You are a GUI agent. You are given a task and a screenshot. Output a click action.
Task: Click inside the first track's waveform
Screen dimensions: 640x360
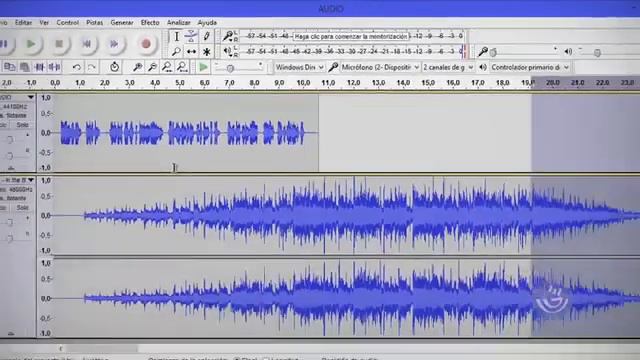(186, 133)
